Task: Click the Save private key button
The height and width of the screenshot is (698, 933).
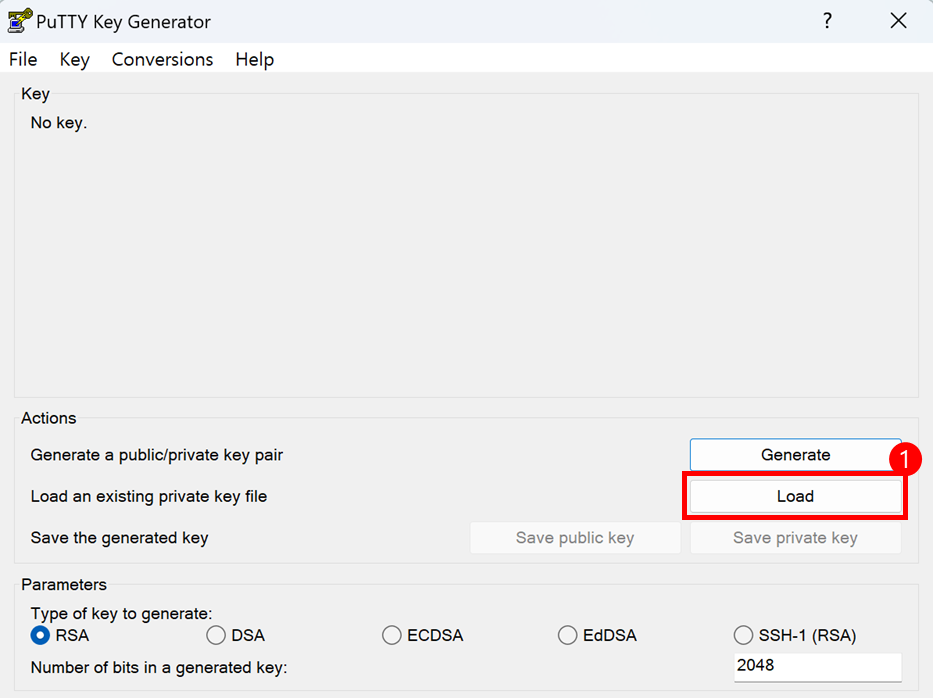Action: [796, 538]
